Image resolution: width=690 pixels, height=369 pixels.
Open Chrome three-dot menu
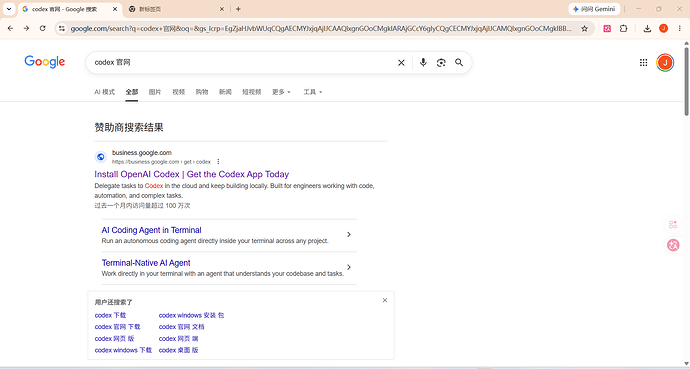point(679,28)
